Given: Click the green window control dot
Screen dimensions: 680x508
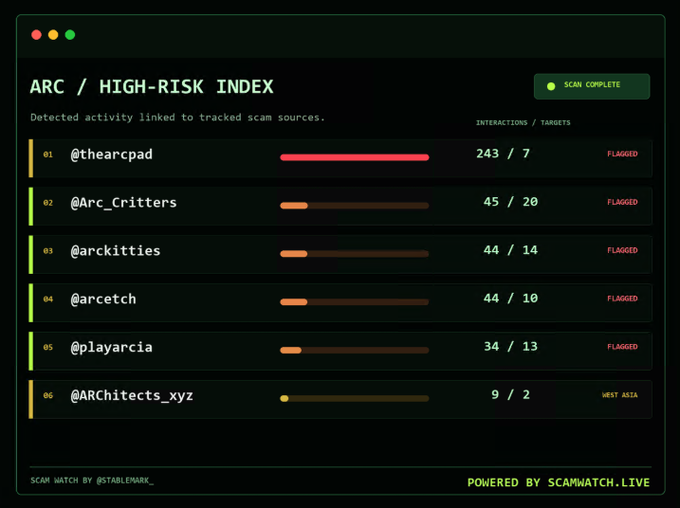Looking at the screenshot, I should click(x=70, y=35).
